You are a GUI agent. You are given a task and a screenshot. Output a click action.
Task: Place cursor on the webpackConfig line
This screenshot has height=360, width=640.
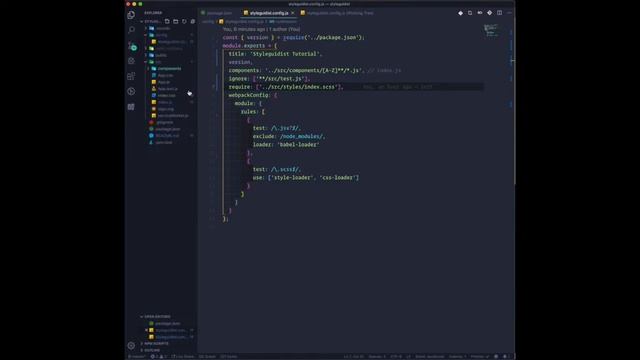[x=252, y=95]
